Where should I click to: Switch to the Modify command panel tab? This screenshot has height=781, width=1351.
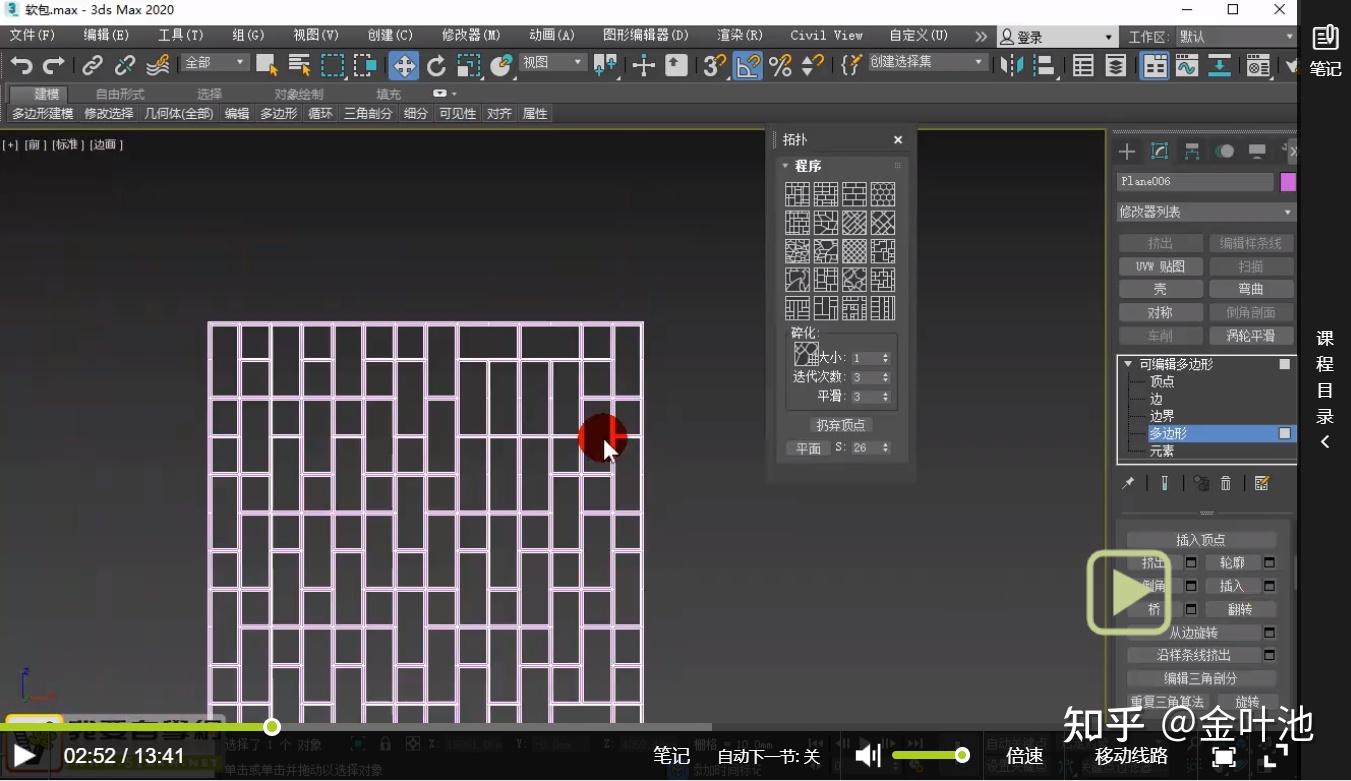pos(1160,152)
